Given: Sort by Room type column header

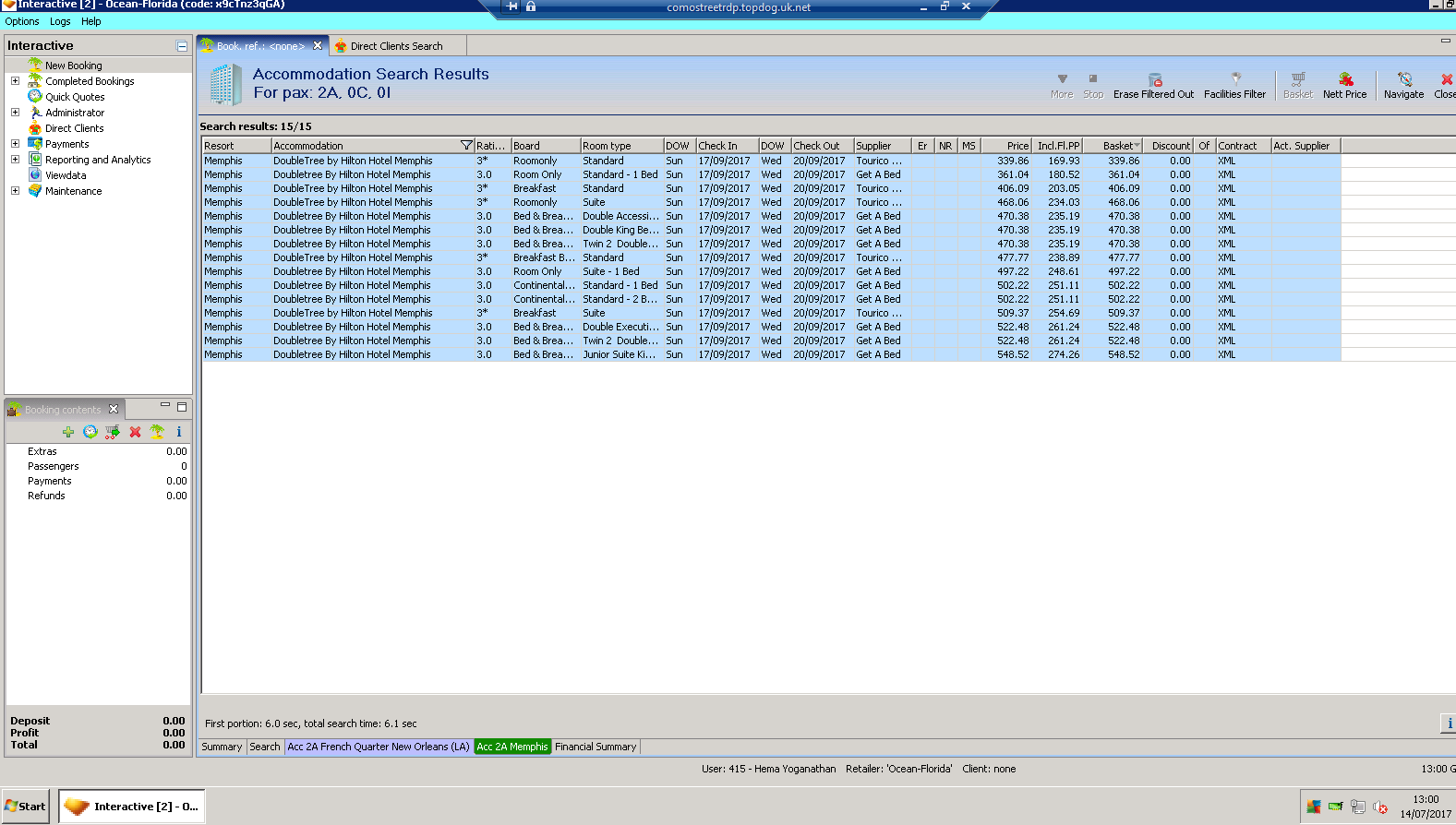Looking at the screenshot, I should [622, 146].
